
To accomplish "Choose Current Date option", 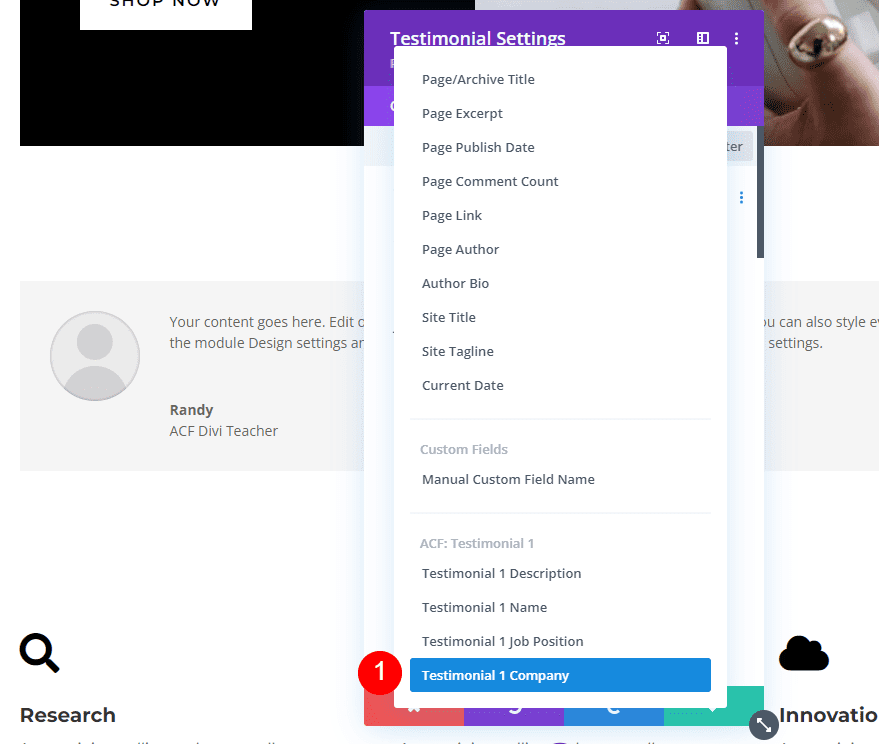I will click(x=462, y=385).
